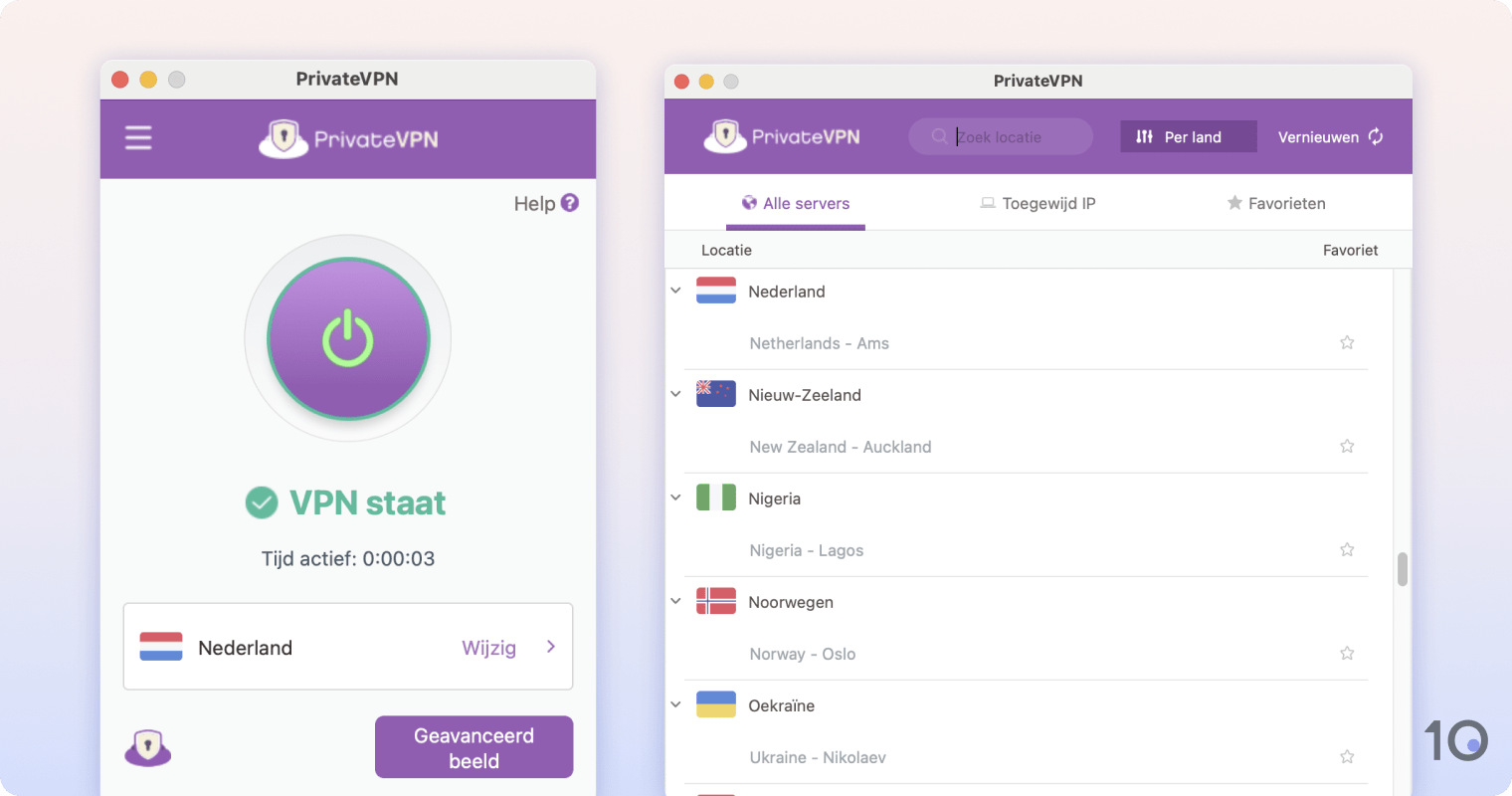Screen dimensions: 1512x796
Task: Click the Geavanceerd beeld button
Action: click(x=473, y=746)
